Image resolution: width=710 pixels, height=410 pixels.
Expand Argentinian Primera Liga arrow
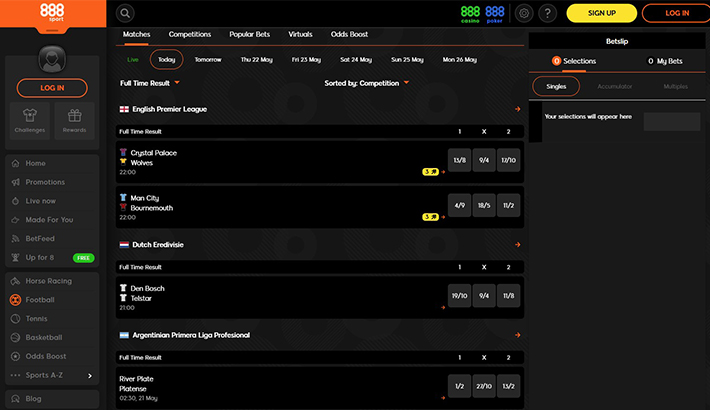[x=518, y=335]
